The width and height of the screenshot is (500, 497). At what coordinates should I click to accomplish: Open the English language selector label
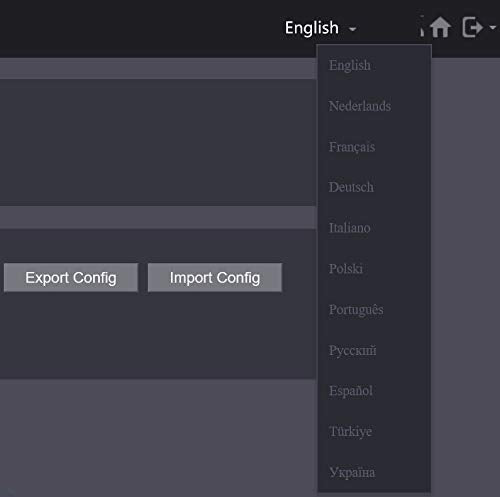pyautogui.click(x=312, y=28)
